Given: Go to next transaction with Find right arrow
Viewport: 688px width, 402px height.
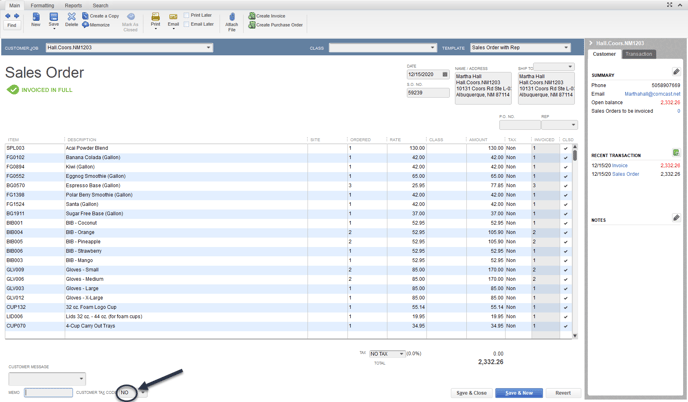Looking at the screenshot, I should 17,16.
